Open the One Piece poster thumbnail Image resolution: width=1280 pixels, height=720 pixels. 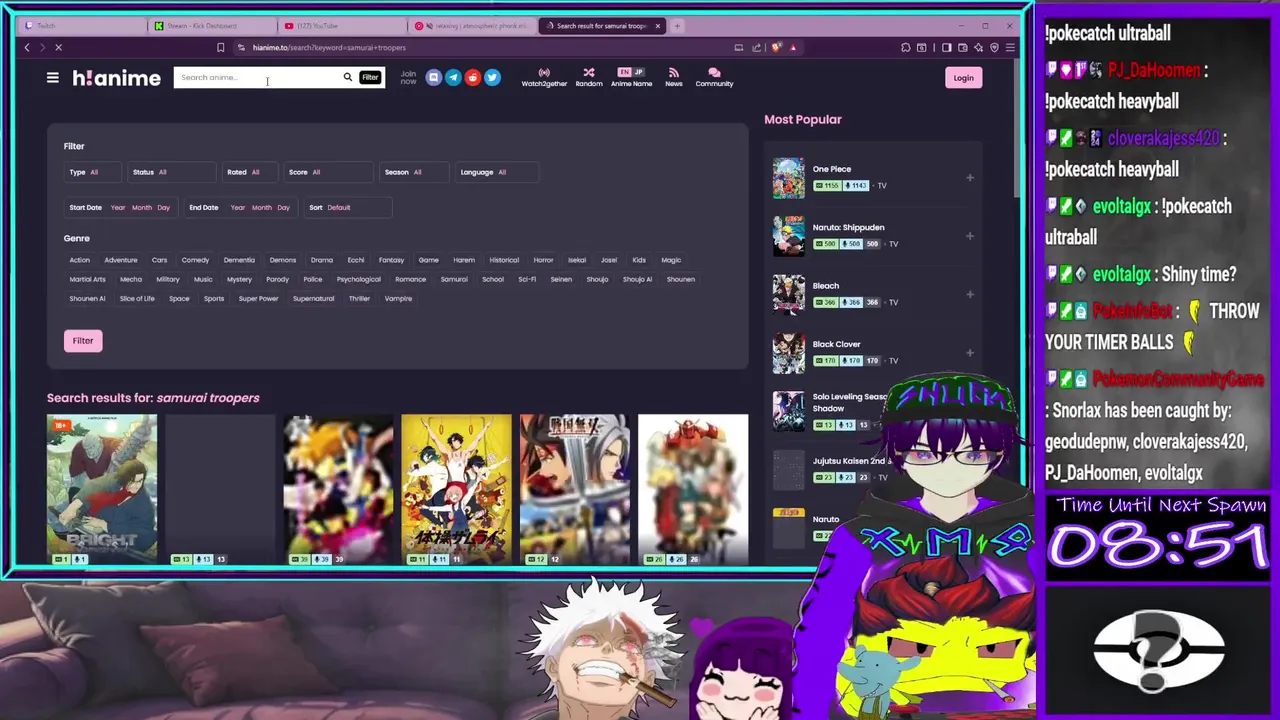pyautogui.click(x=788, y=178)
